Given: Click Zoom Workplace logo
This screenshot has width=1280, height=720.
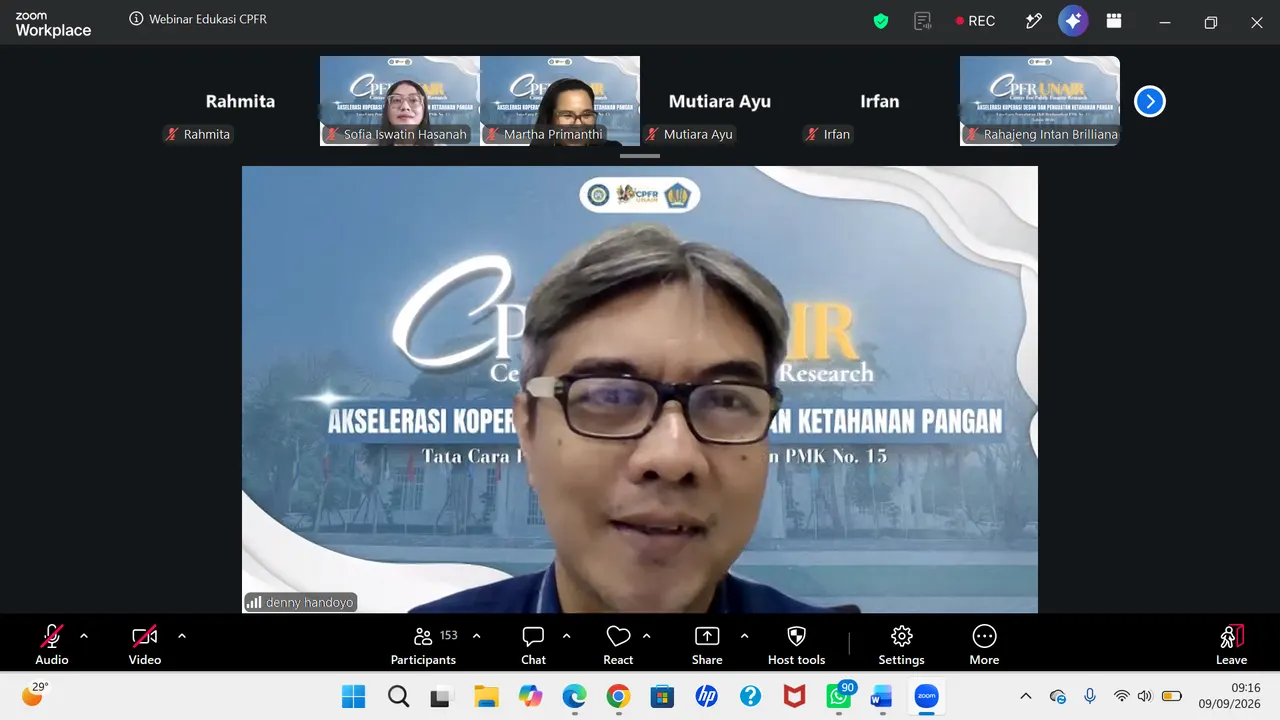Looking at the screenshot, I should point(53,24).
